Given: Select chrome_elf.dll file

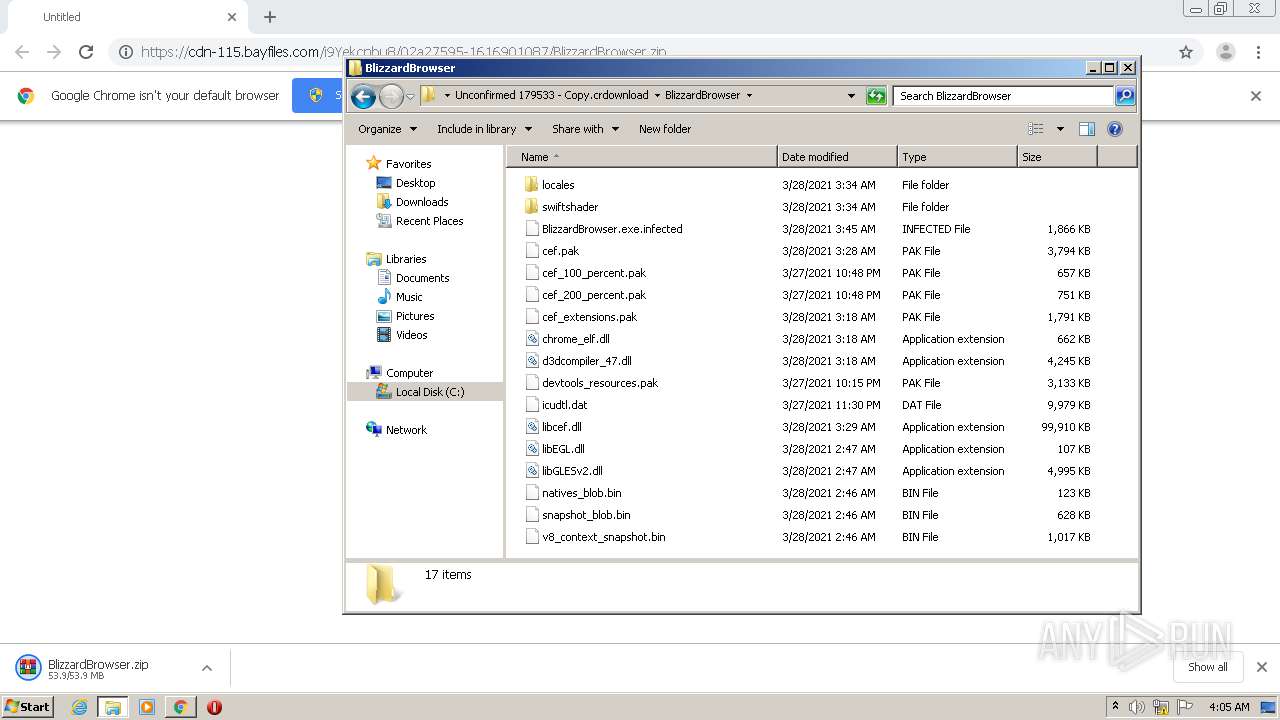Looking at the screenshot, I should (x=575, y=339).
